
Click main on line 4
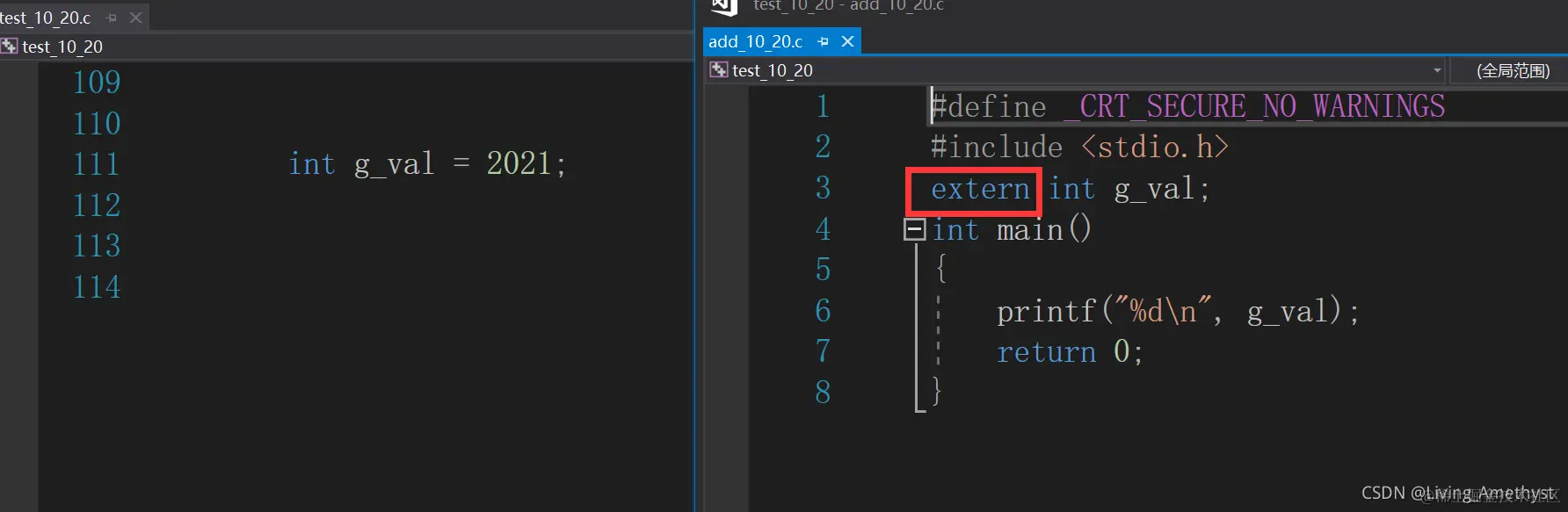point(1030,230)
